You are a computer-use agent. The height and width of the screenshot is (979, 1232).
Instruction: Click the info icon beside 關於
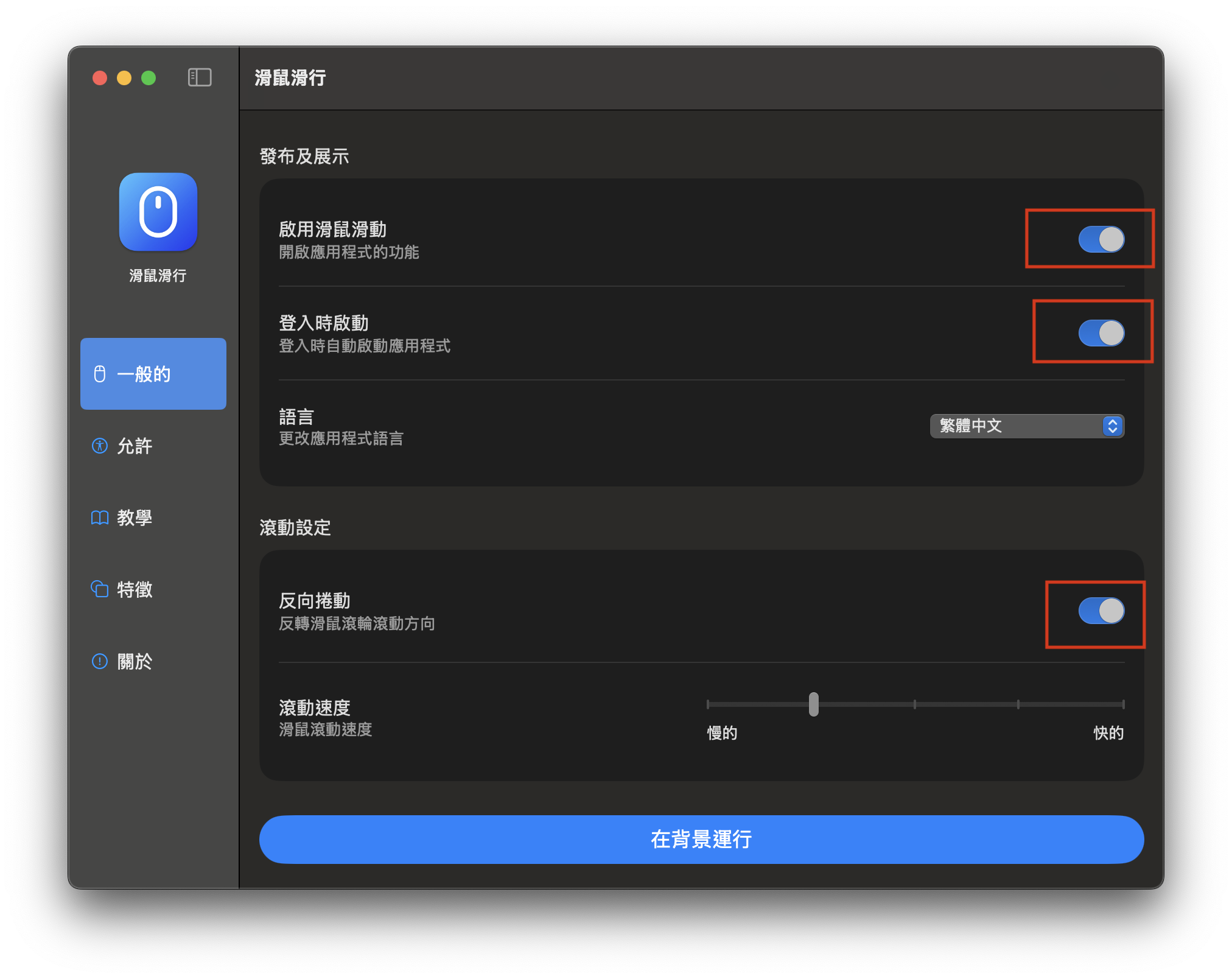pyautogui.click(x=100, y=661)
